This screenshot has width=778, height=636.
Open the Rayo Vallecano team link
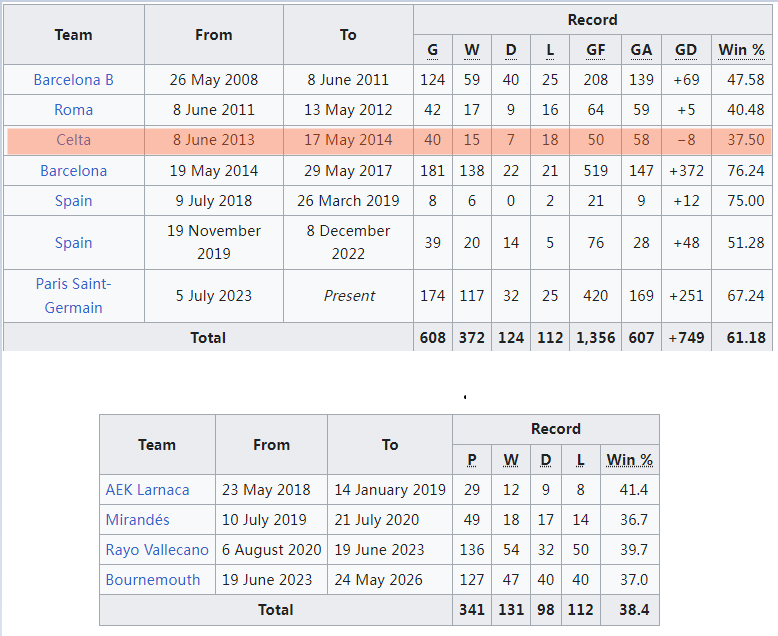[157, 550]
